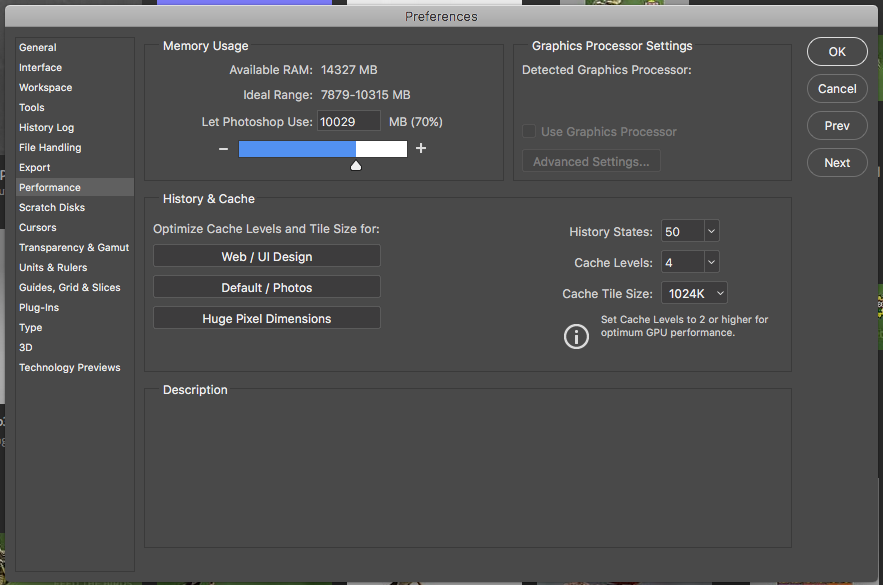Open History Log preferences
Viewport: 883px width, 585px height.
75,127
